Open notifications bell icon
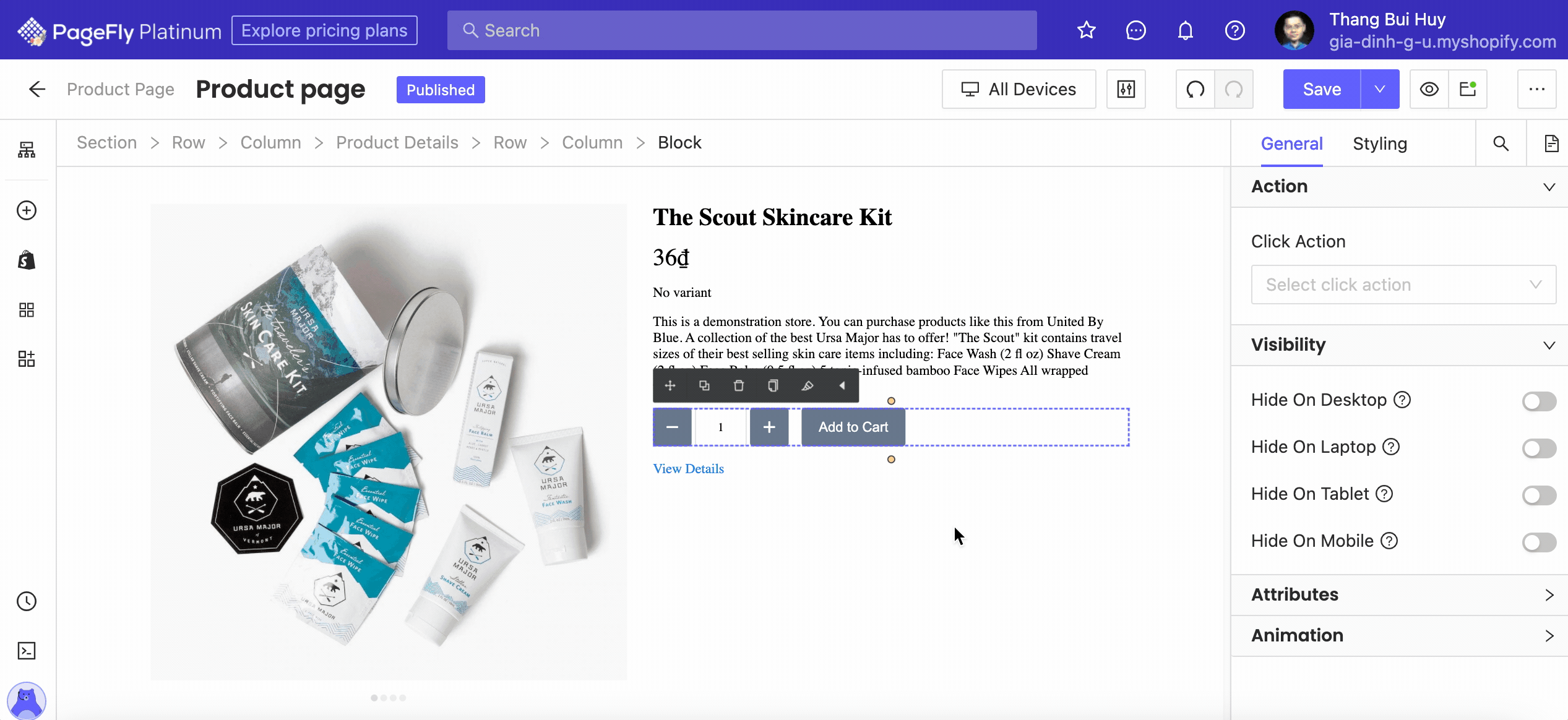Screen dimensions: 1568x720 click(1185, 30)
